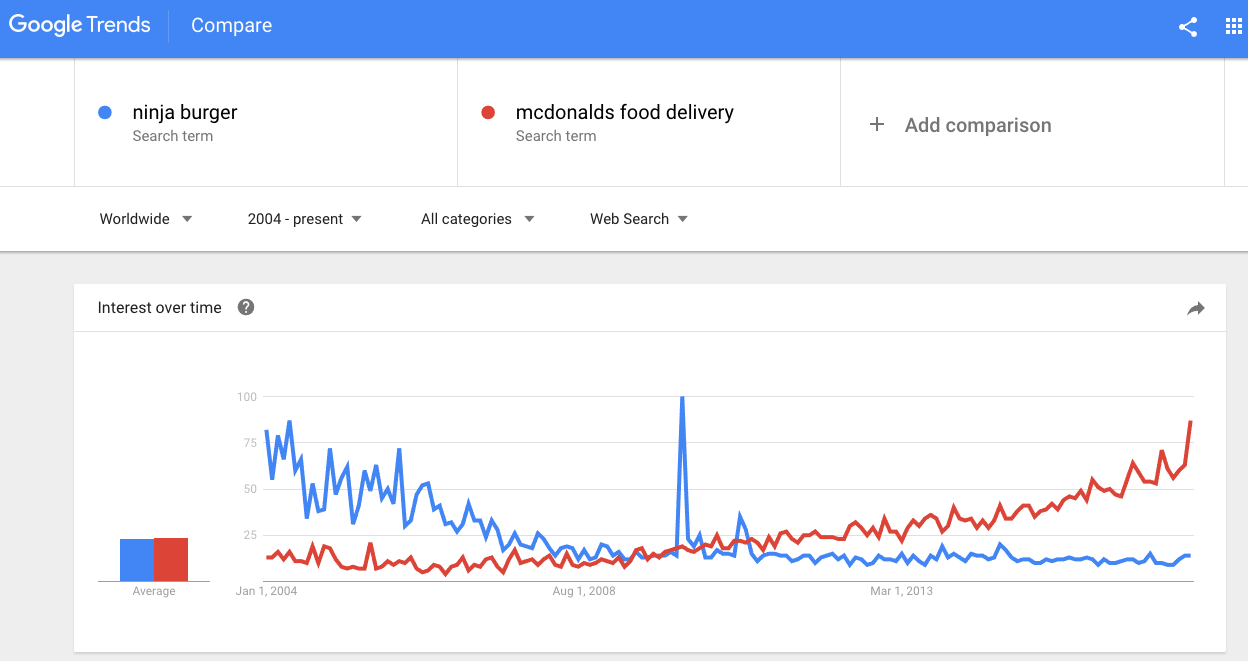Open the Web Search type dropdown
This screenshot has width=1248, height=661.
pos(639,219)
